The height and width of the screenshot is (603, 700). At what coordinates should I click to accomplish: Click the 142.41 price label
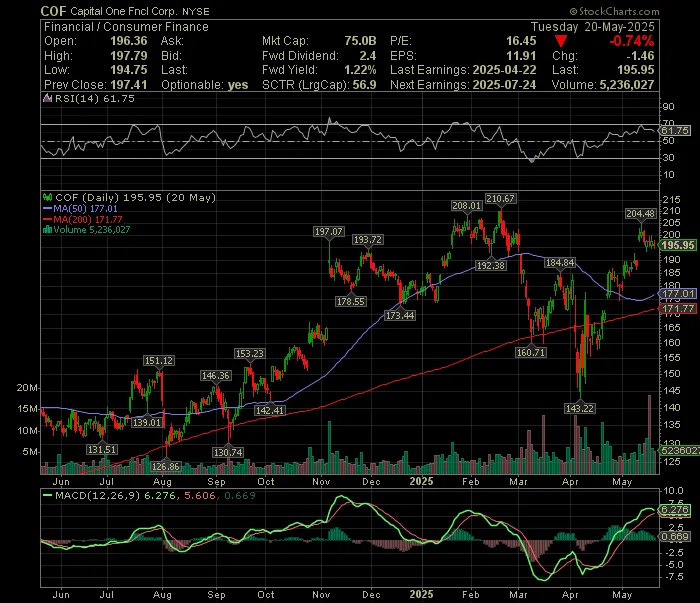(270, 411)
